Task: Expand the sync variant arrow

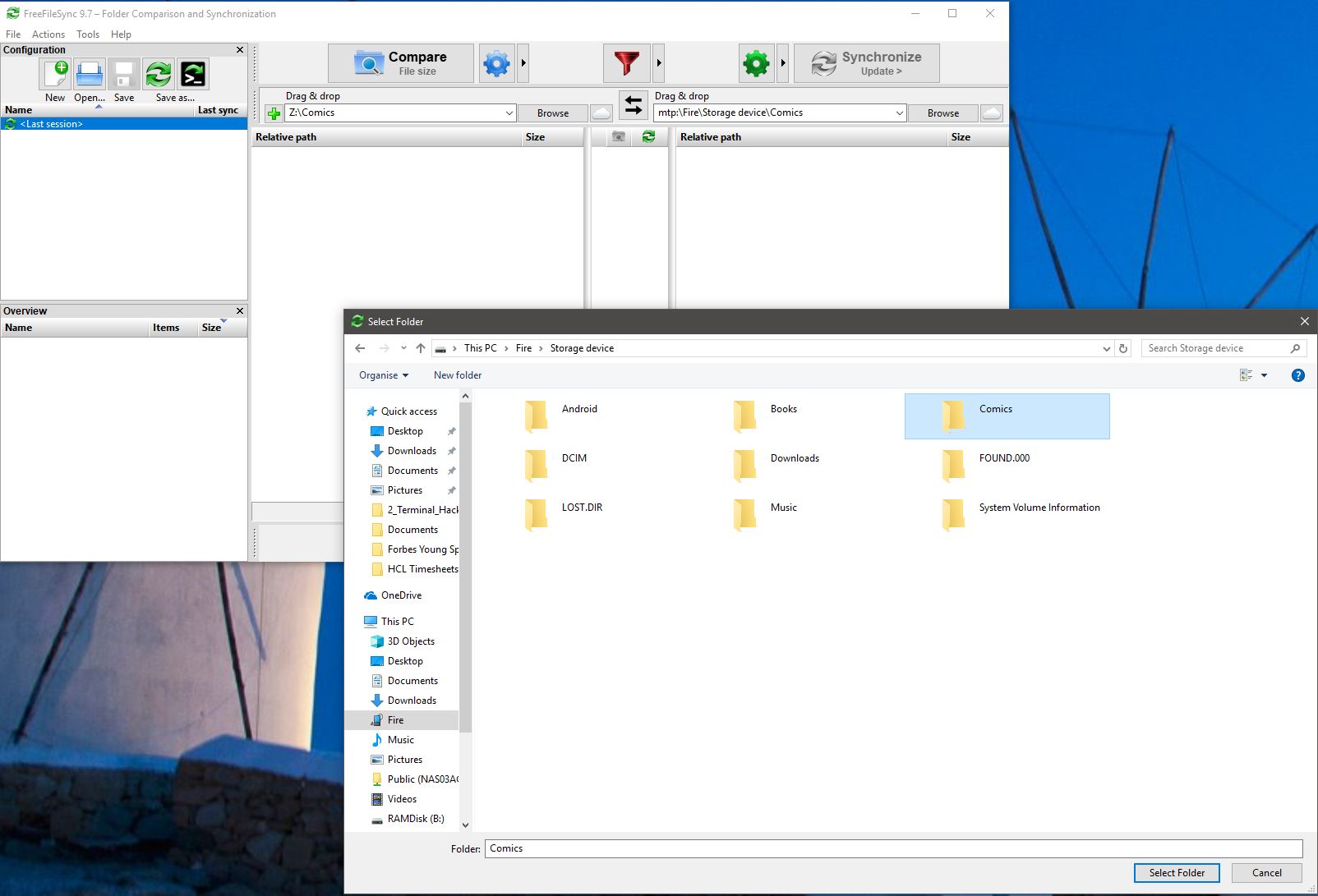Action: (783, 63)
